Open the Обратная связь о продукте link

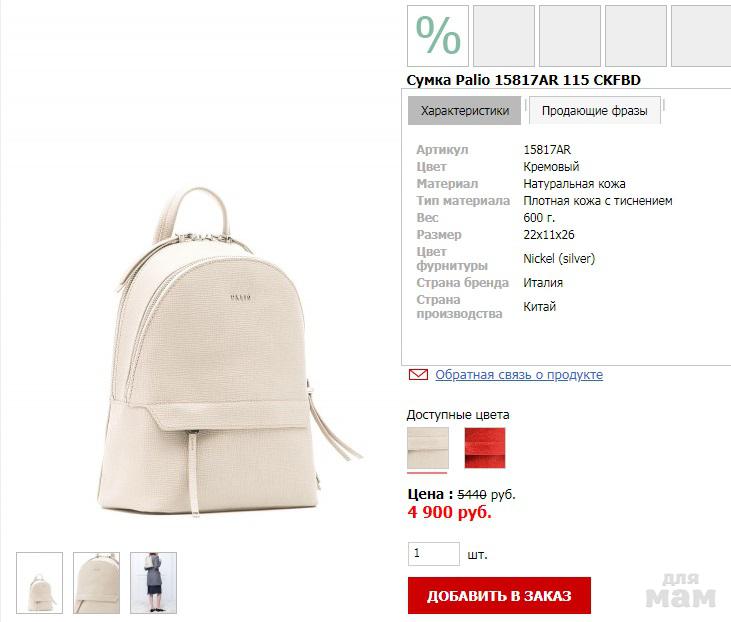coord(519,374)
